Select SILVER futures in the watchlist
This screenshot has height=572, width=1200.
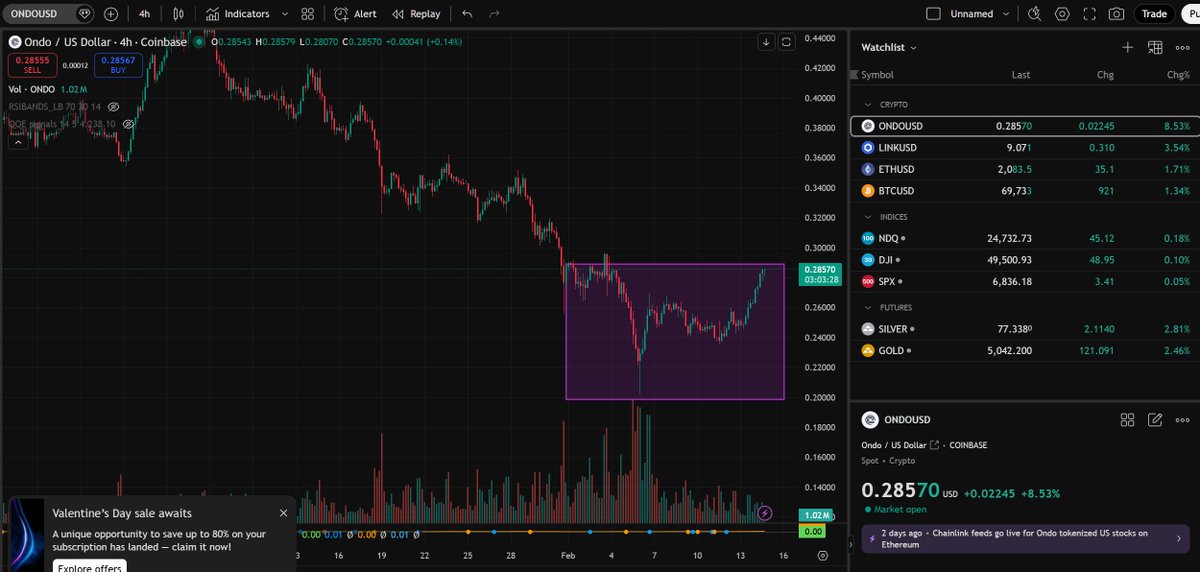click(1024, 329)
